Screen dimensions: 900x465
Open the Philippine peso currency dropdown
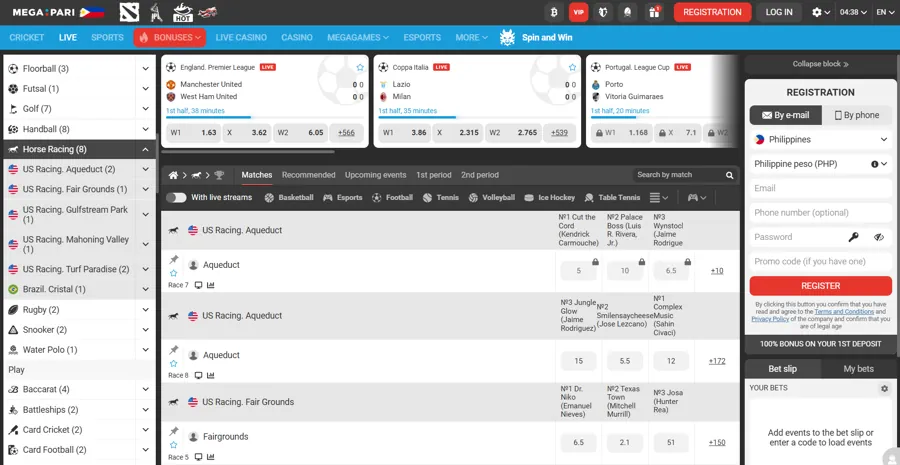point(821,164)
